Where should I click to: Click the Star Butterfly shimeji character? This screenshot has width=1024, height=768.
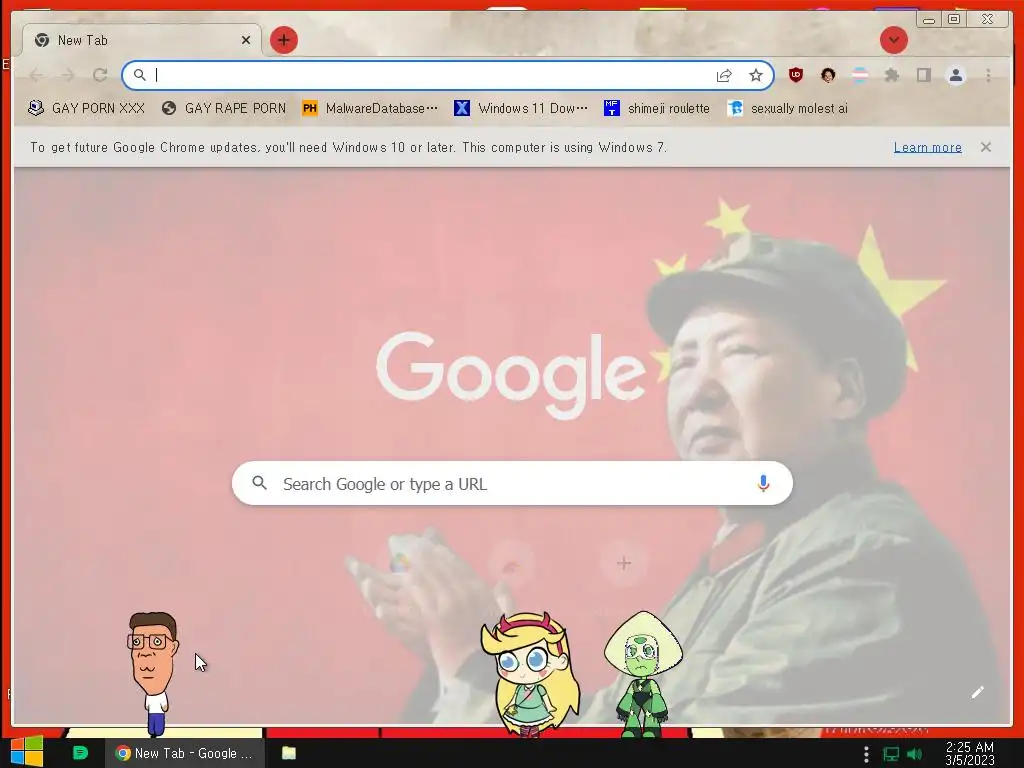530,673
